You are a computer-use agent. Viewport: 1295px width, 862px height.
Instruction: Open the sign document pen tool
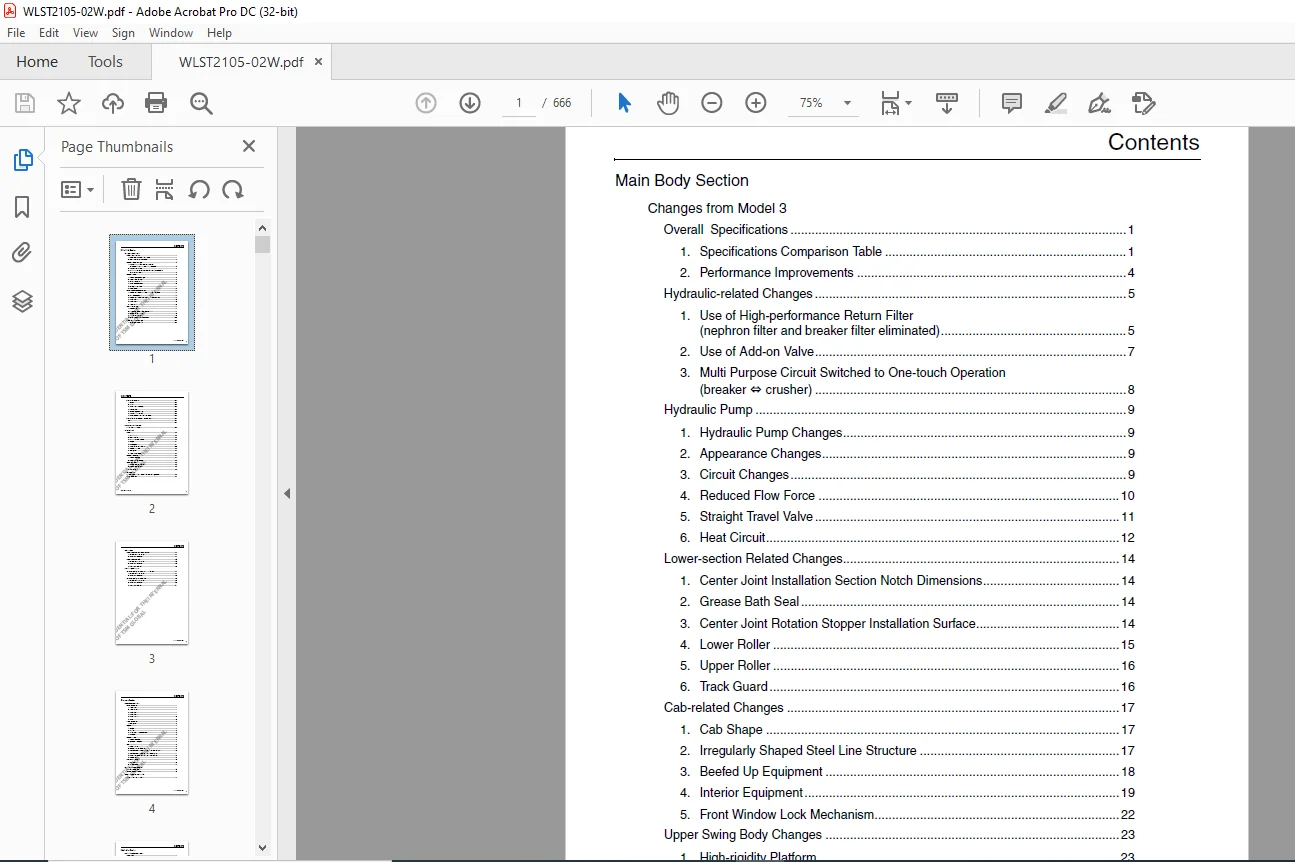(x=1099, y=103)
